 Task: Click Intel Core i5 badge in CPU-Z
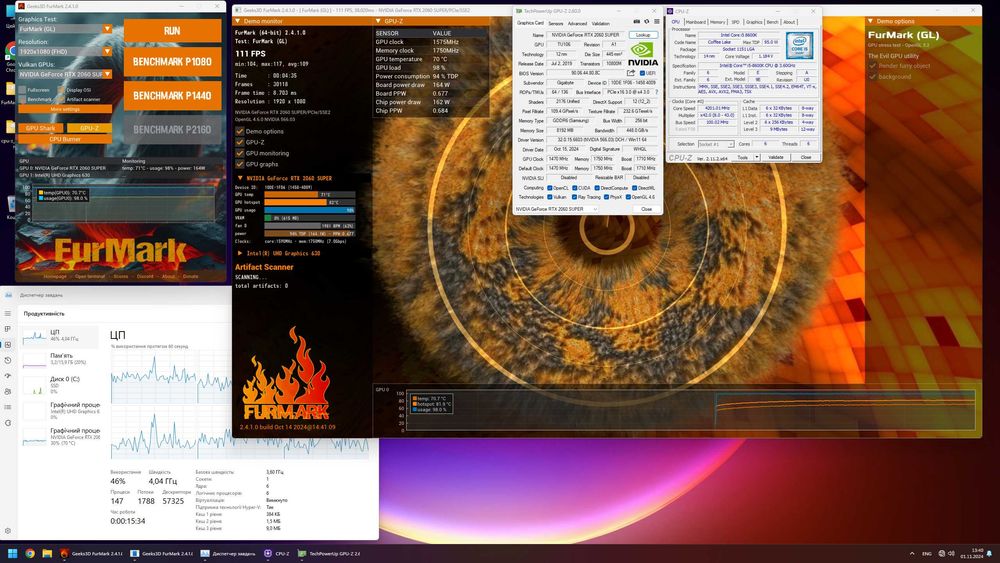tap(799, 45)
